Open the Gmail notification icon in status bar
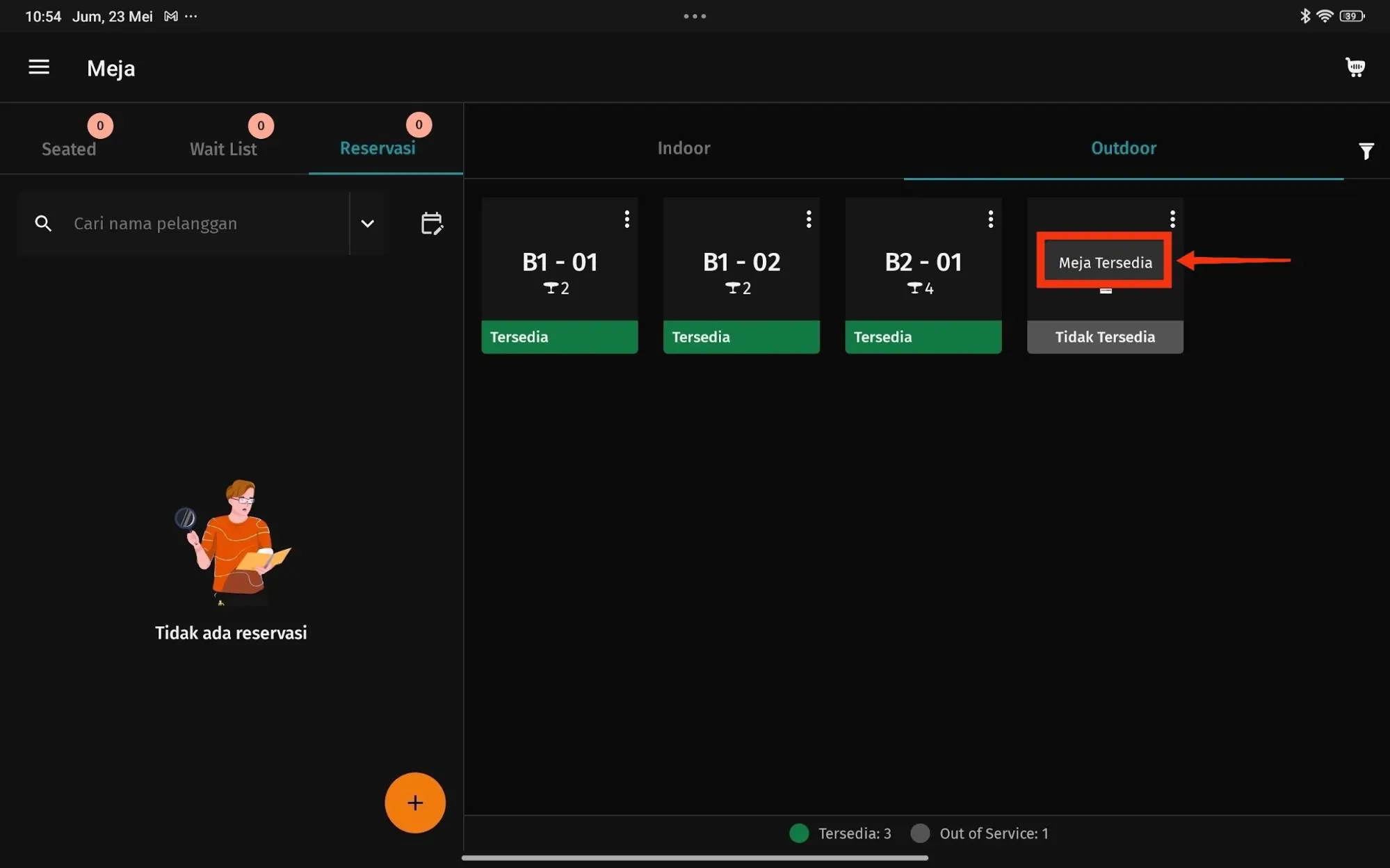This screenshot has width=1390, height=868. tap(171, 16)
